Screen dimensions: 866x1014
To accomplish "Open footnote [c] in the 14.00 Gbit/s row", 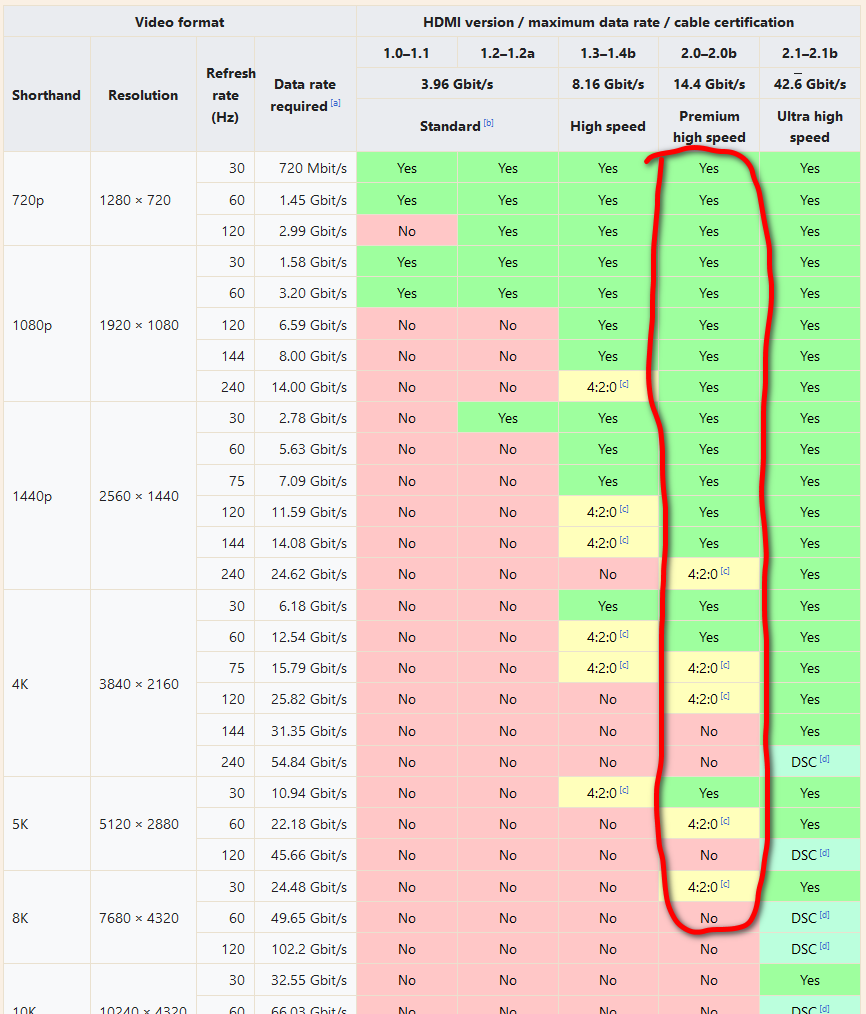I will tap(624, 384).
